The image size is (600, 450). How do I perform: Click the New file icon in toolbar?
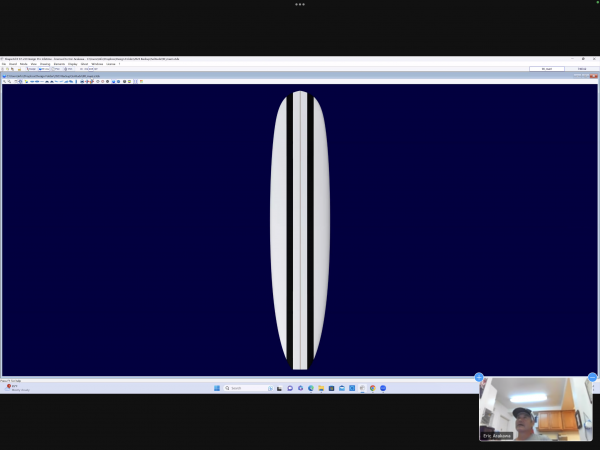pos(4,69)
